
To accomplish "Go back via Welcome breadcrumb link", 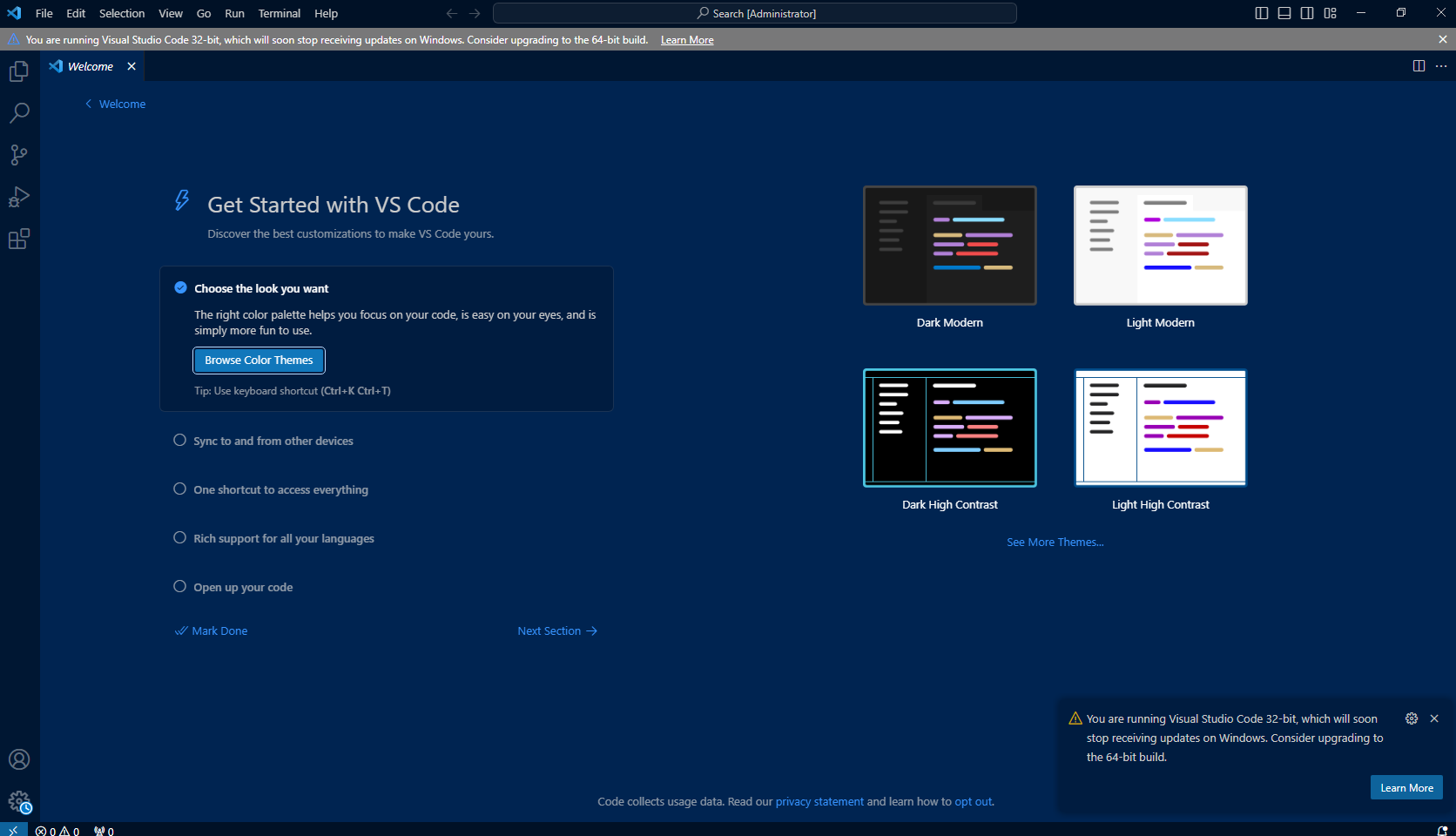I will point(115,104).
